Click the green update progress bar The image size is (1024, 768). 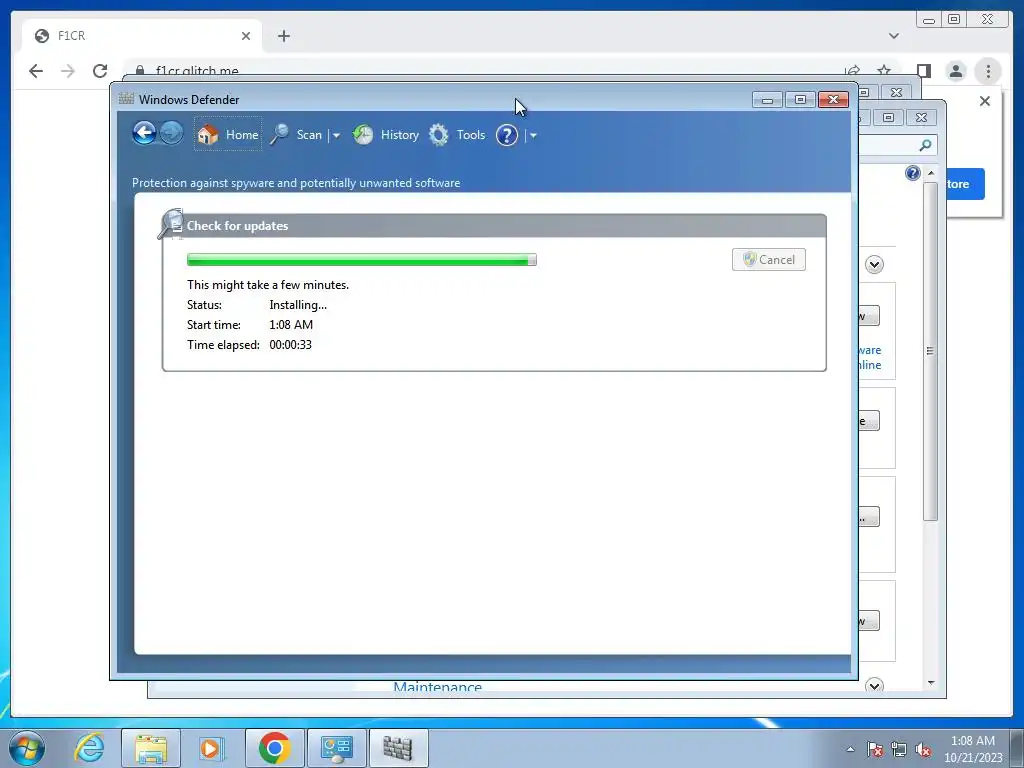click(x=362, y=260)
